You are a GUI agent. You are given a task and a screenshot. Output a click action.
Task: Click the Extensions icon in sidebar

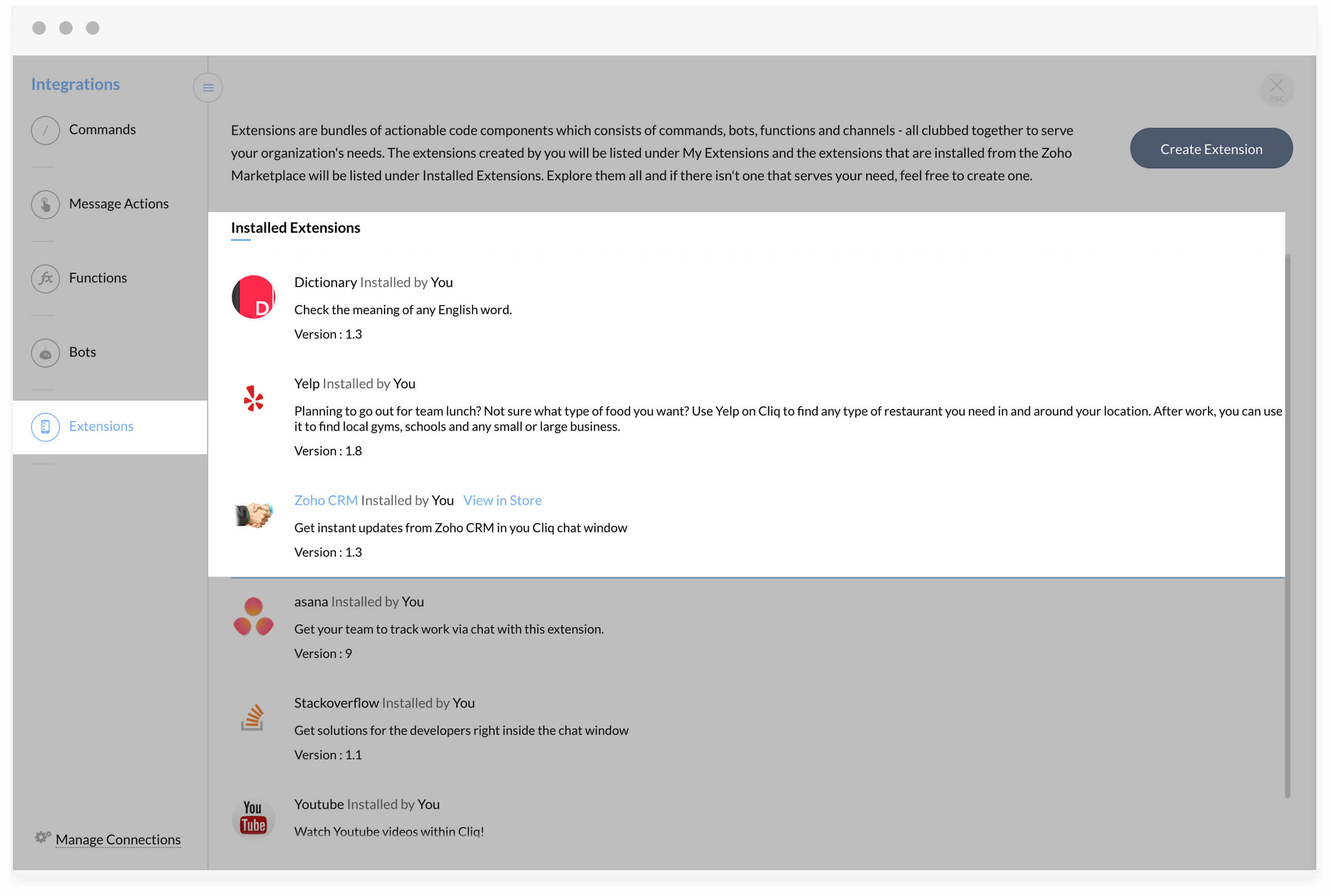tap(45, 427)
